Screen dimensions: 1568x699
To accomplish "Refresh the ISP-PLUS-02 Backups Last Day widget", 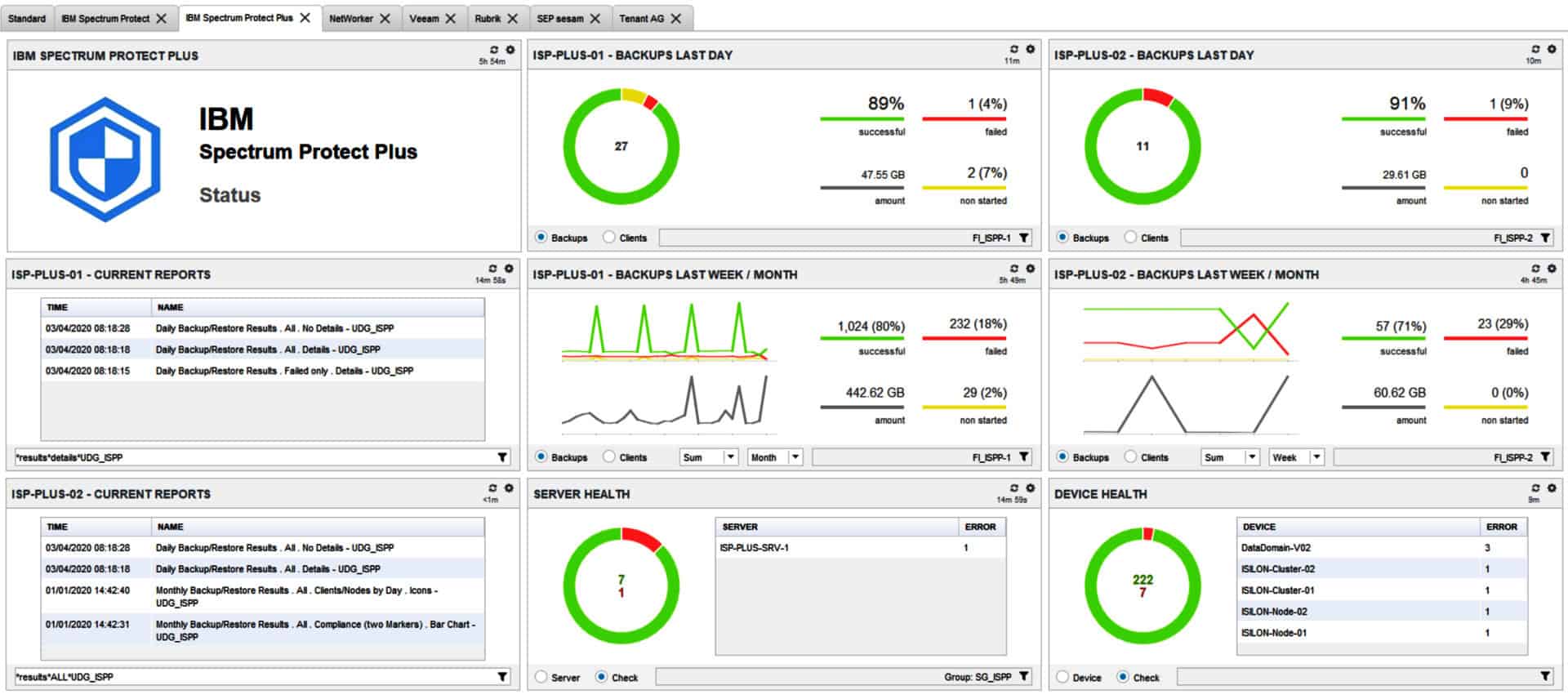I will click(1535, 49).
